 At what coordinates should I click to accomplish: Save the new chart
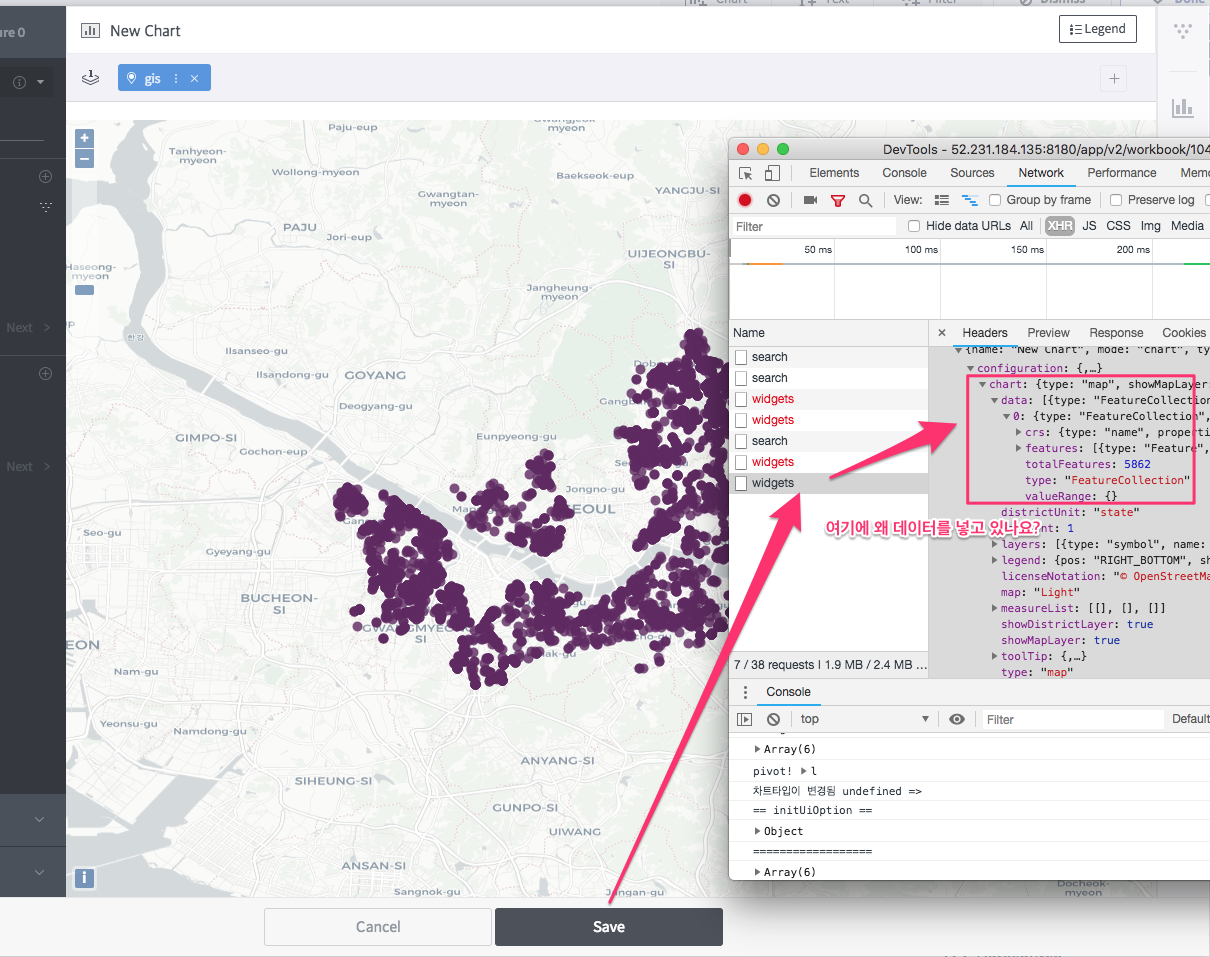click(608, 926)
